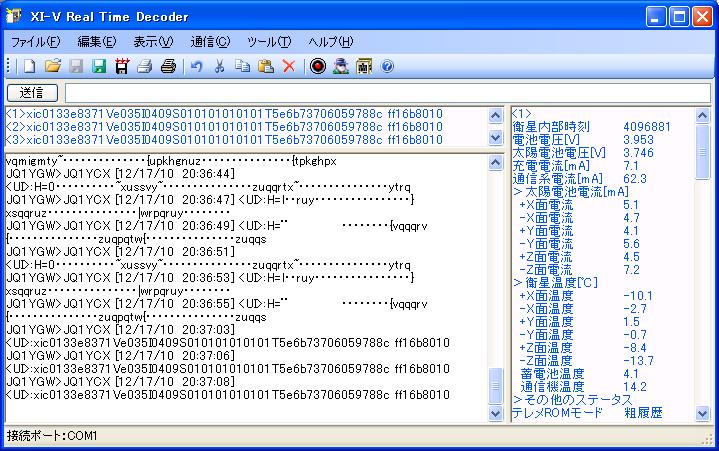Click the green floppy disk save icon
The image size is (719, 451).
pyautogui.click(x=99, y=66)
